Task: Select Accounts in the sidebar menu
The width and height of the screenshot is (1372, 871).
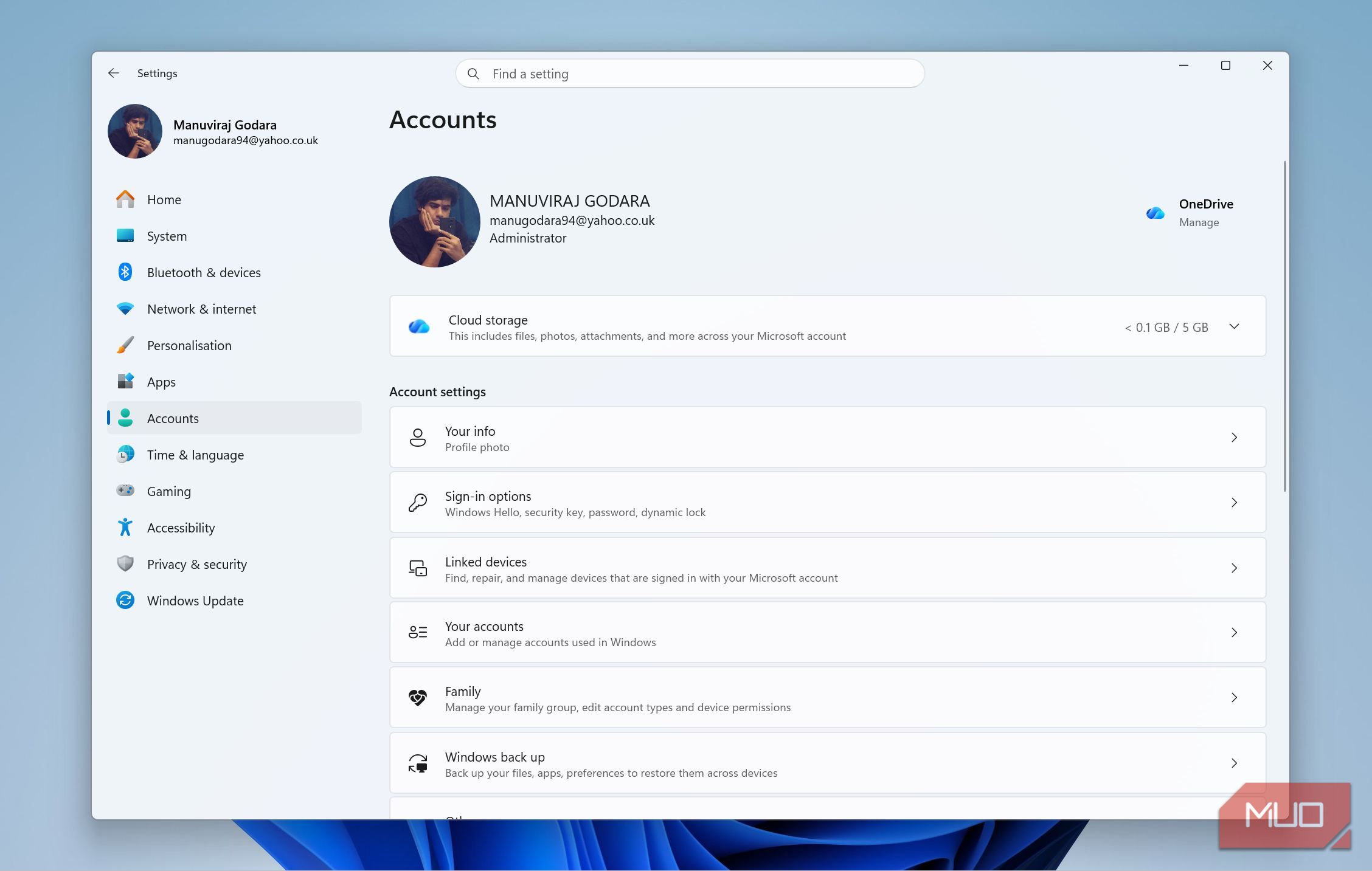Action: tap(234, 418)
